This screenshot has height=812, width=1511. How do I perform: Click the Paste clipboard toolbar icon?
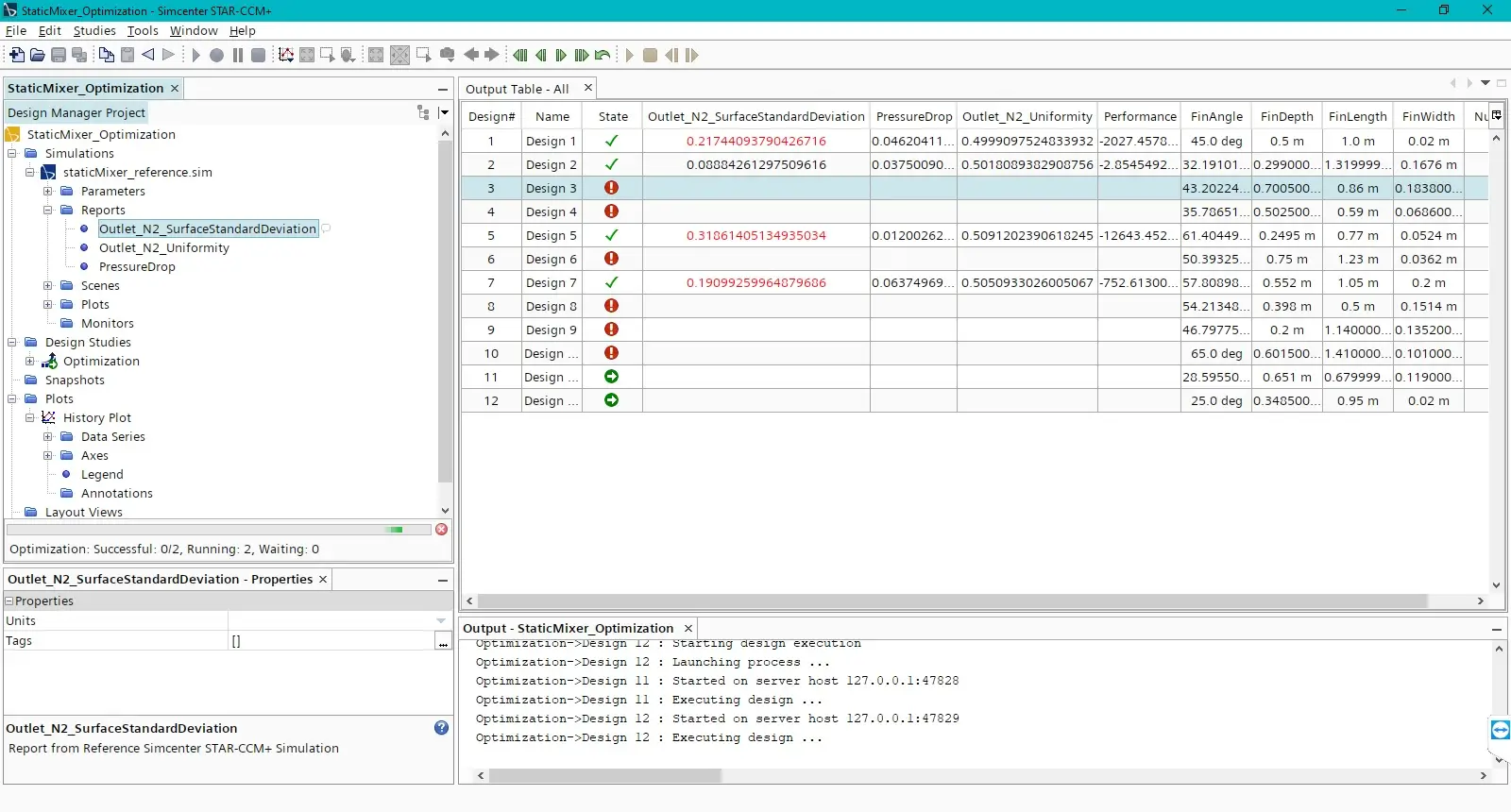click(x=127, y=55)
